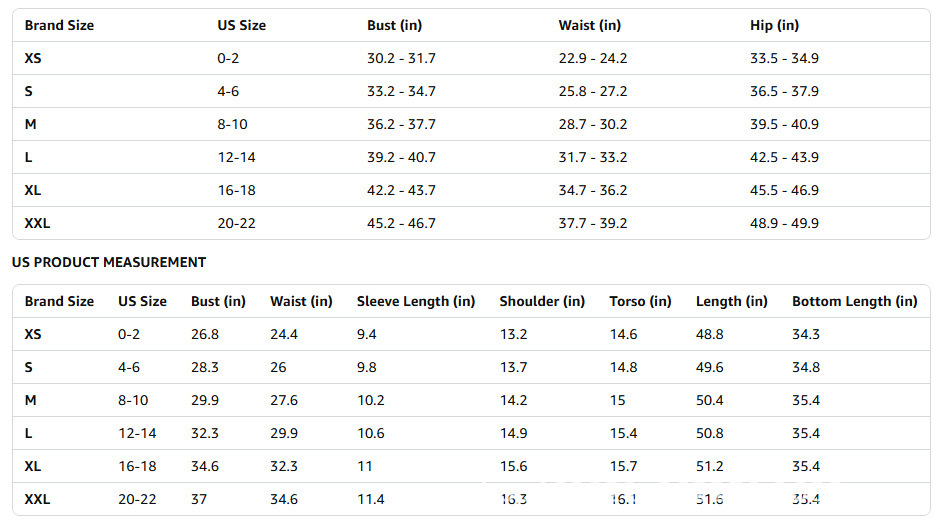Screen dimensions: 940x529
Task: Select the XL hip range 45.5 - 46.9
Action: (x=784, y=191)
